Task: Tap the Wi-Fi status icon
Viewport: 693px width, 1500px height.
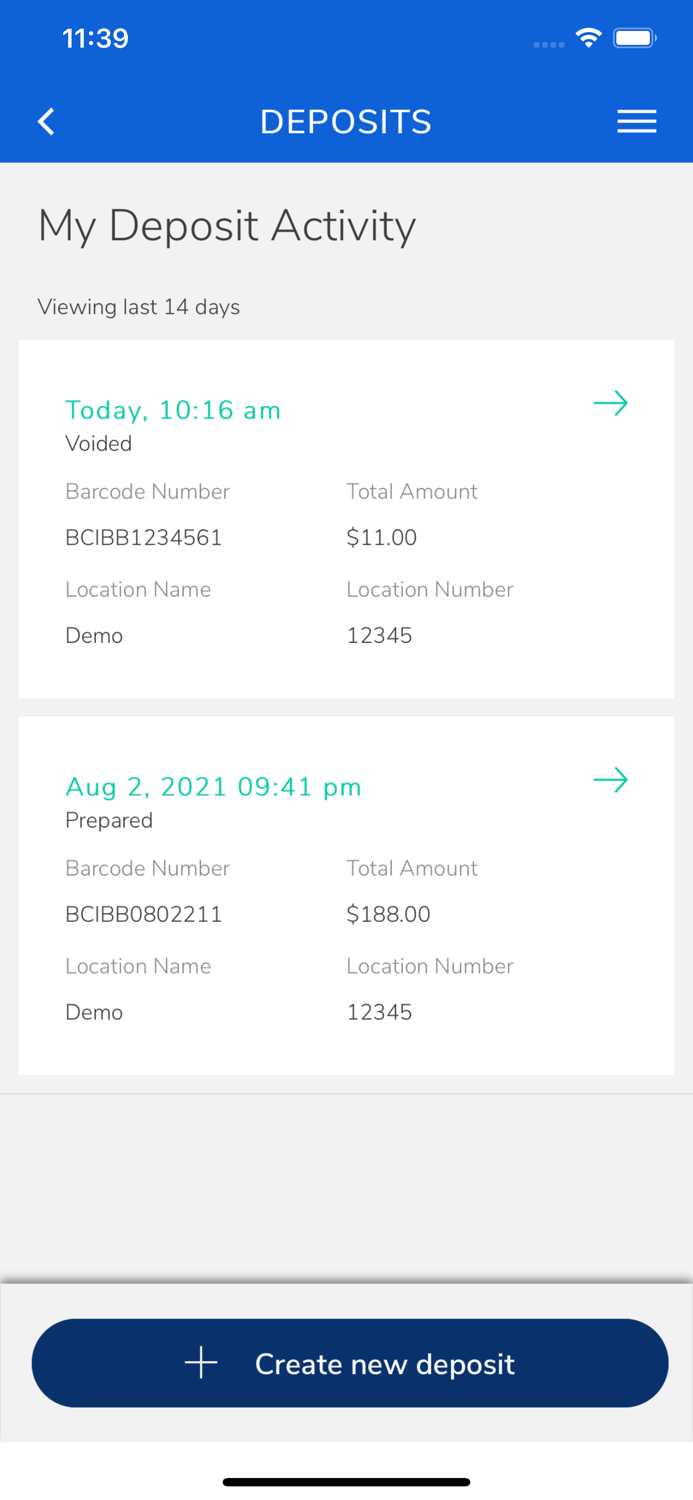Action: click(x=588, y=38)
